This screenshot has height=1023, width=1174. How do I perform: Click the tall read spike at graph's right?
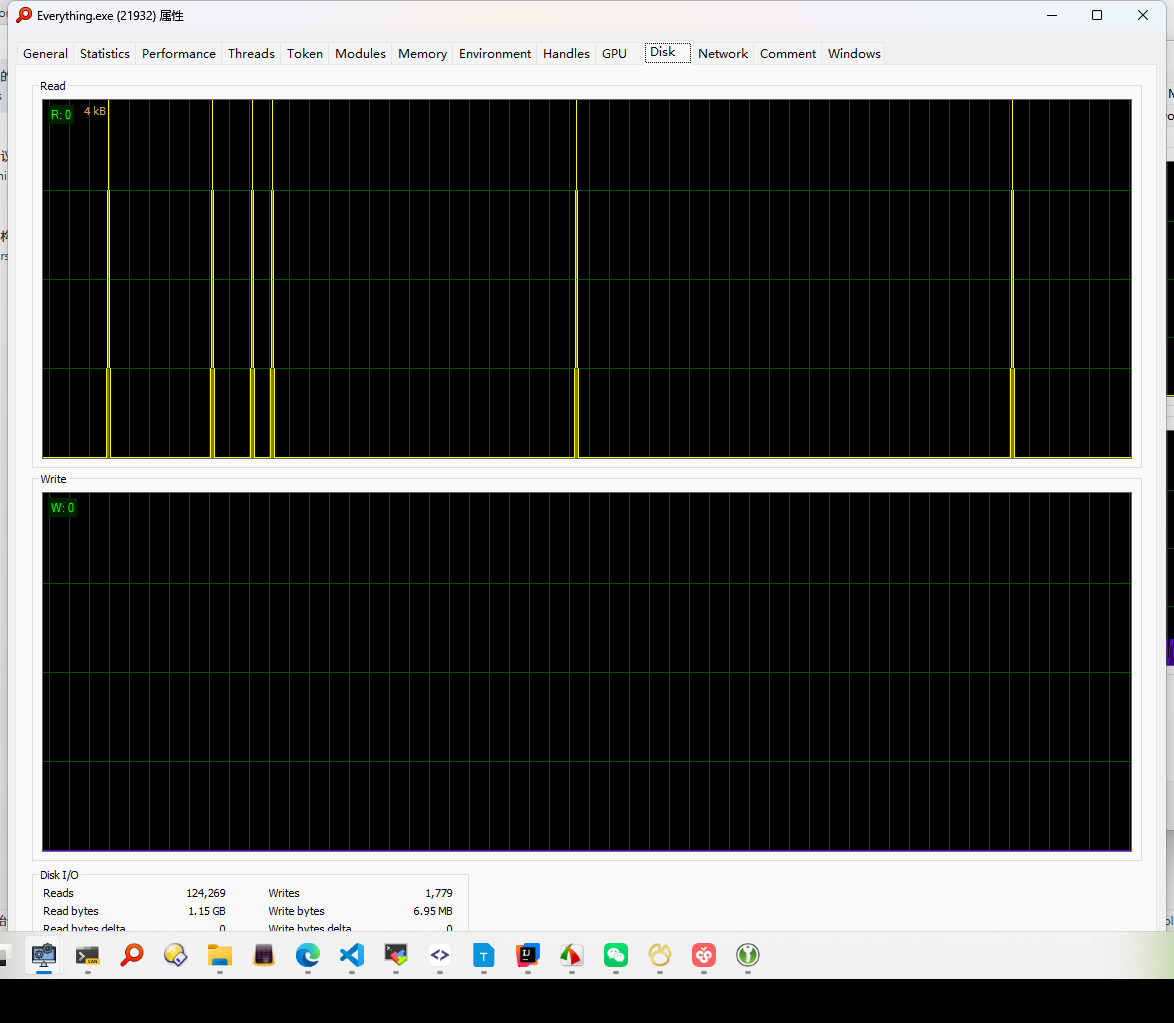(x=1012, y=280)
